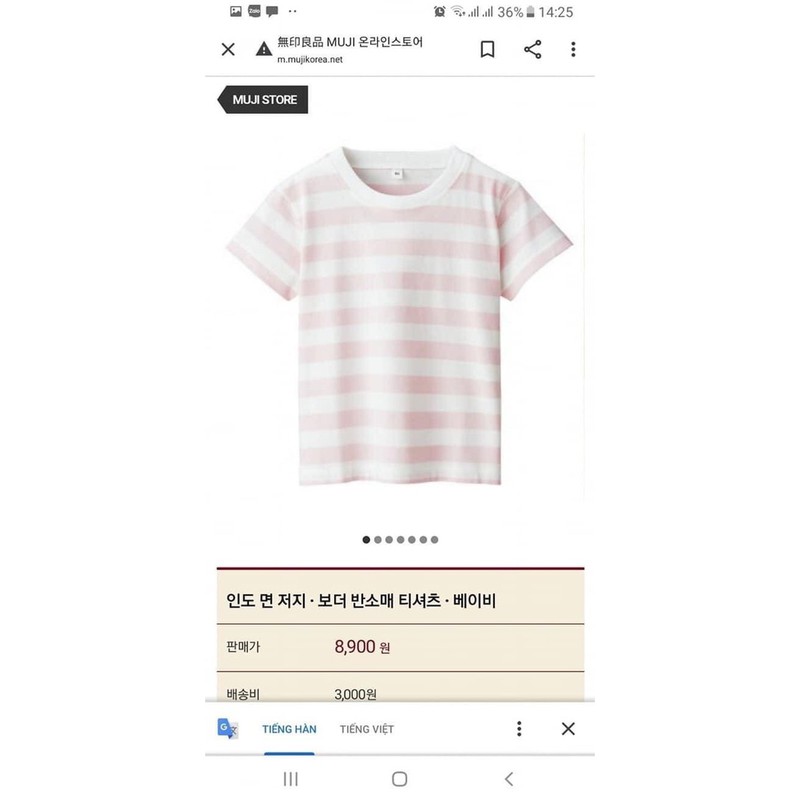800x800 pixels.
Task: Open the share icon
Action: 533,49
